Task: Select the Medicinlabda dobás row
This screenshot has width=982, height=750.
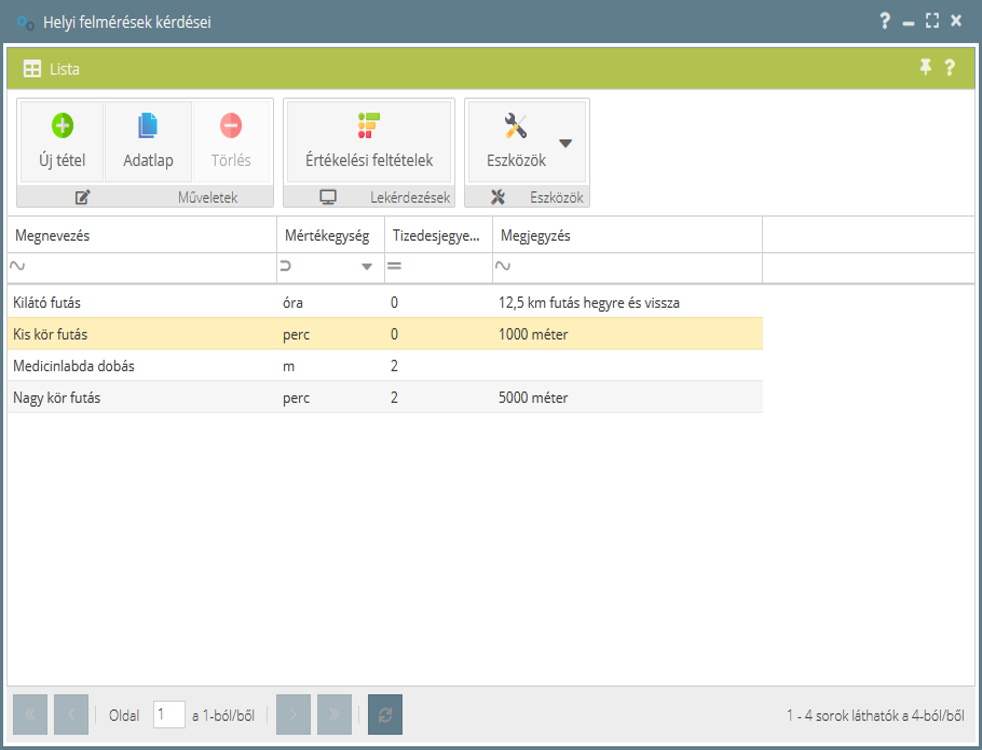Action: point(140,366)
